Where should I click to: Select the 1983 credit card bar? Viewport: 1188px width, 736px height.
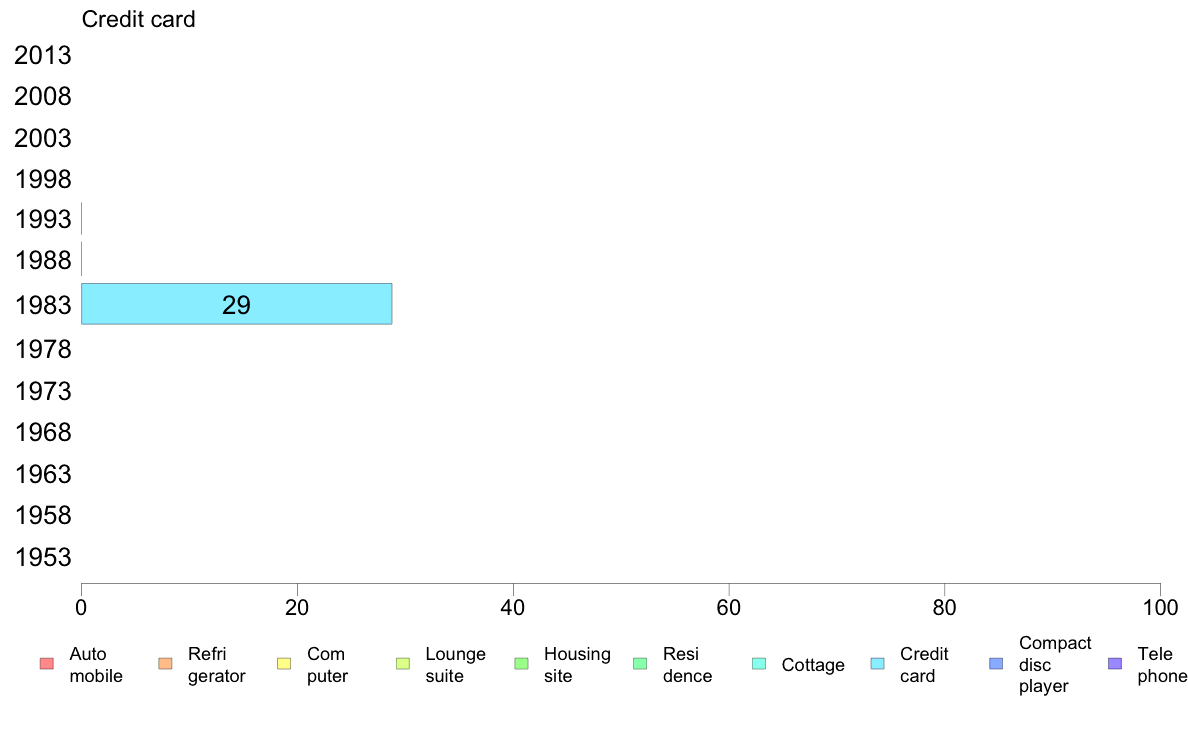[x=236, y=304]
